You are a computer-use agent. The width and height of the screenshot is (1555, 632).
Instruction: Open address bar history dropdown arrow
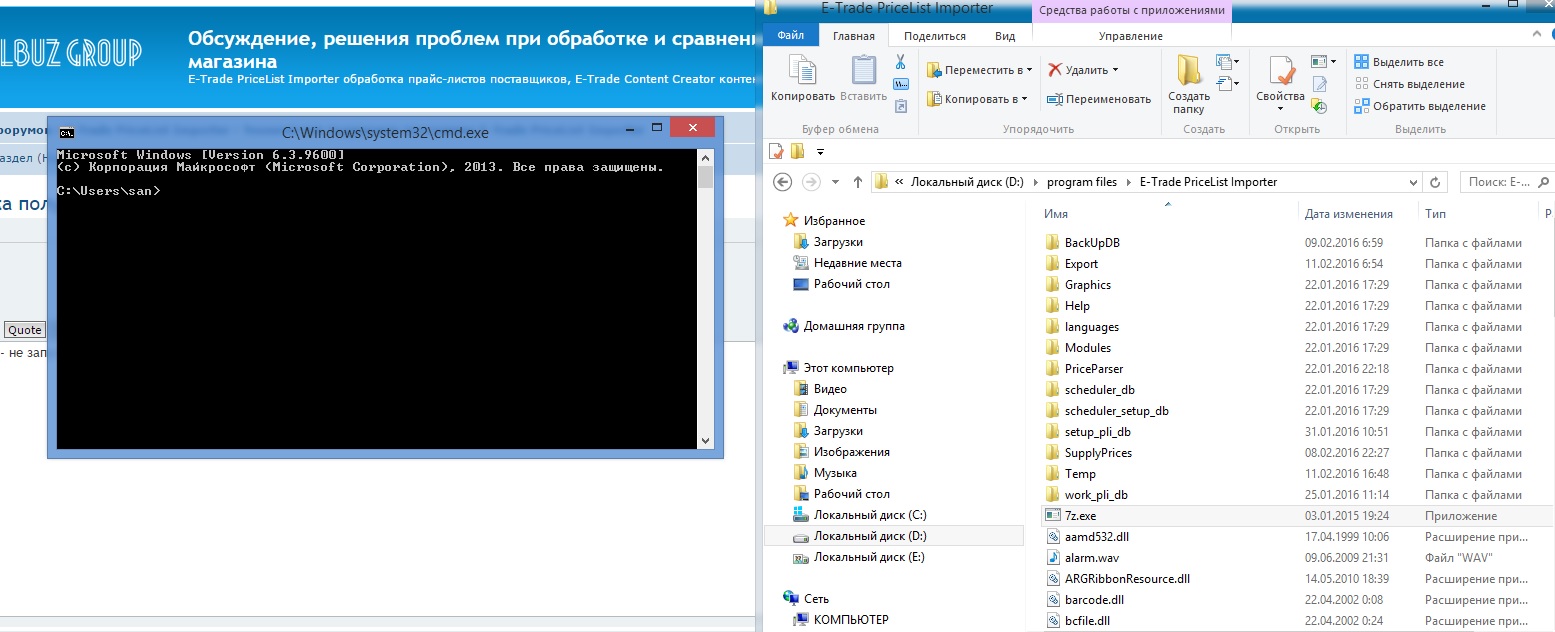click(1412, 182)
